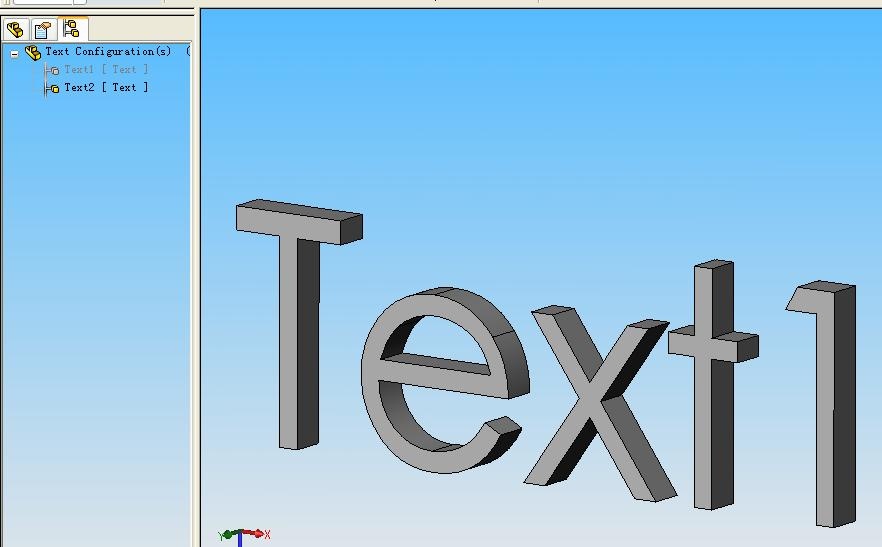Viewport: 882px width, 547px height.
Task: Select the Text2 [ Text ] configuration
Action: [106, 87]
